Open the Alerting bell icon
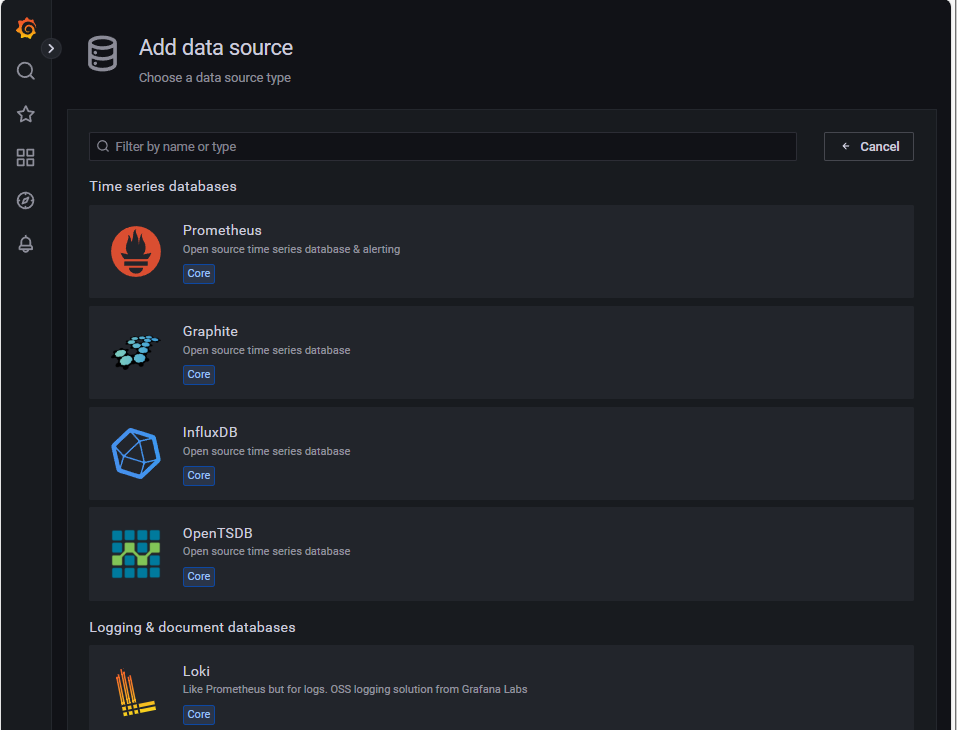 pyautogui.click(x=26, y=244)
